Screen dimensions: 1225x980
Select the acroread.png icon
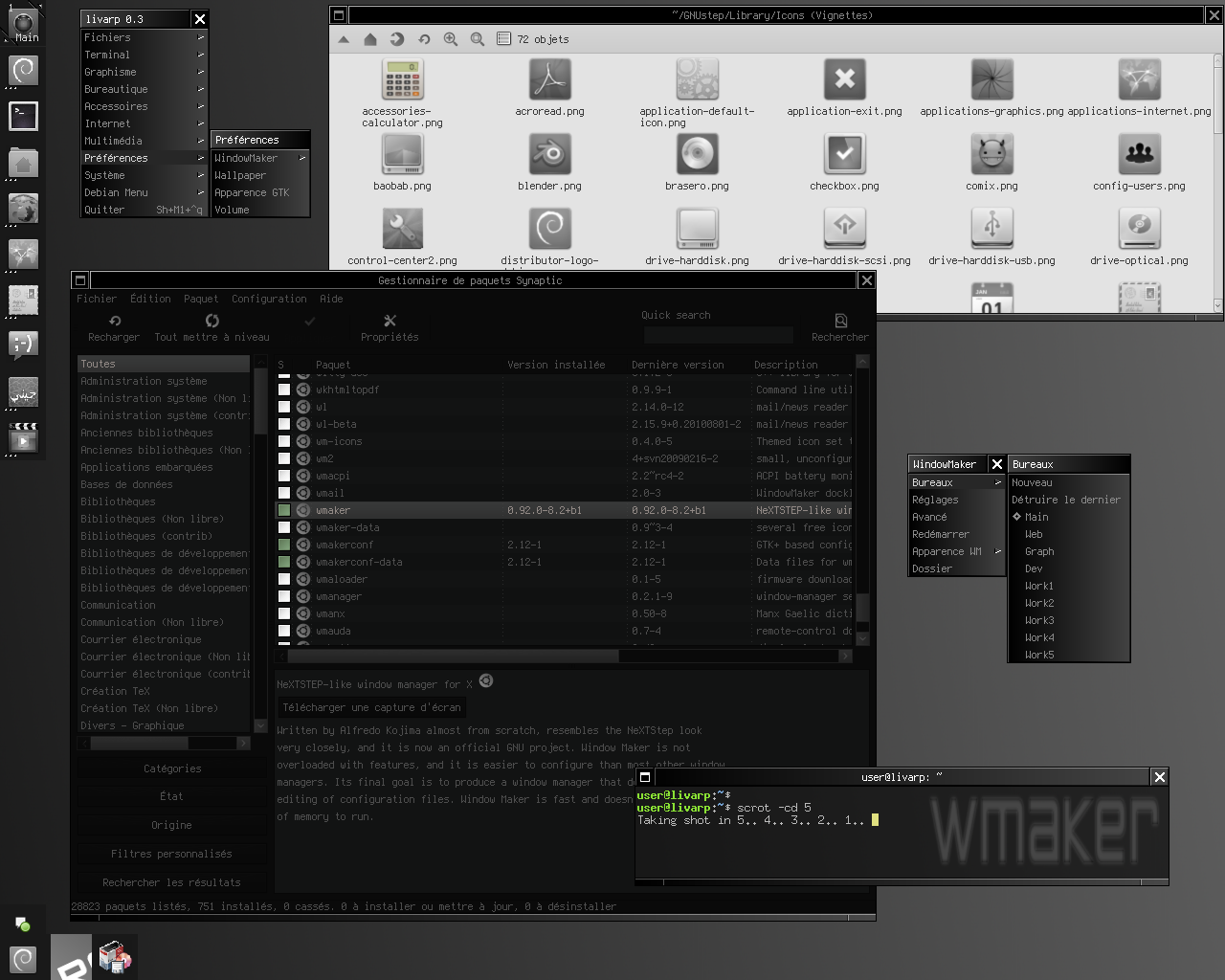tap(550, 79)
